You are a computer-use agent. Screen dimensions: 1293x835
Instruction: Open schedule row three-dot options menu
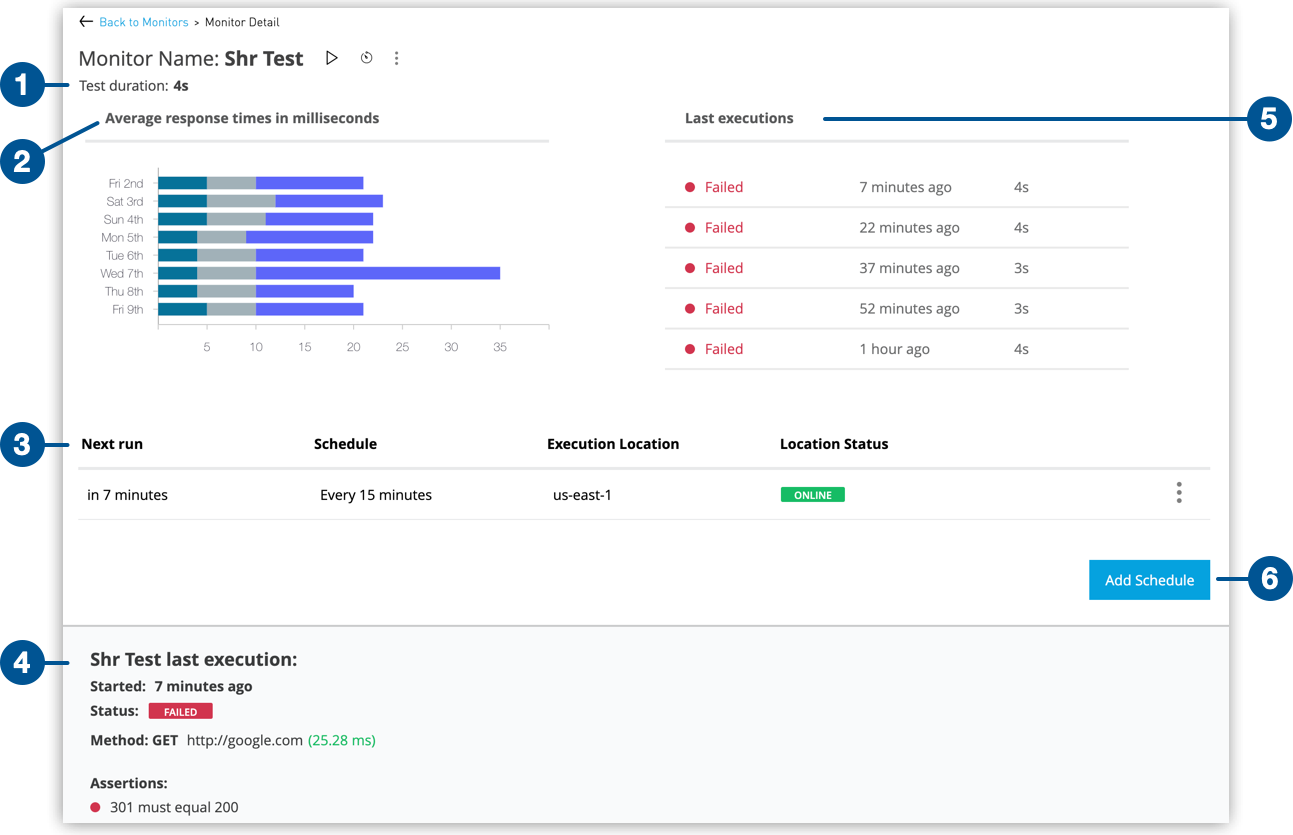point(1179,493)
